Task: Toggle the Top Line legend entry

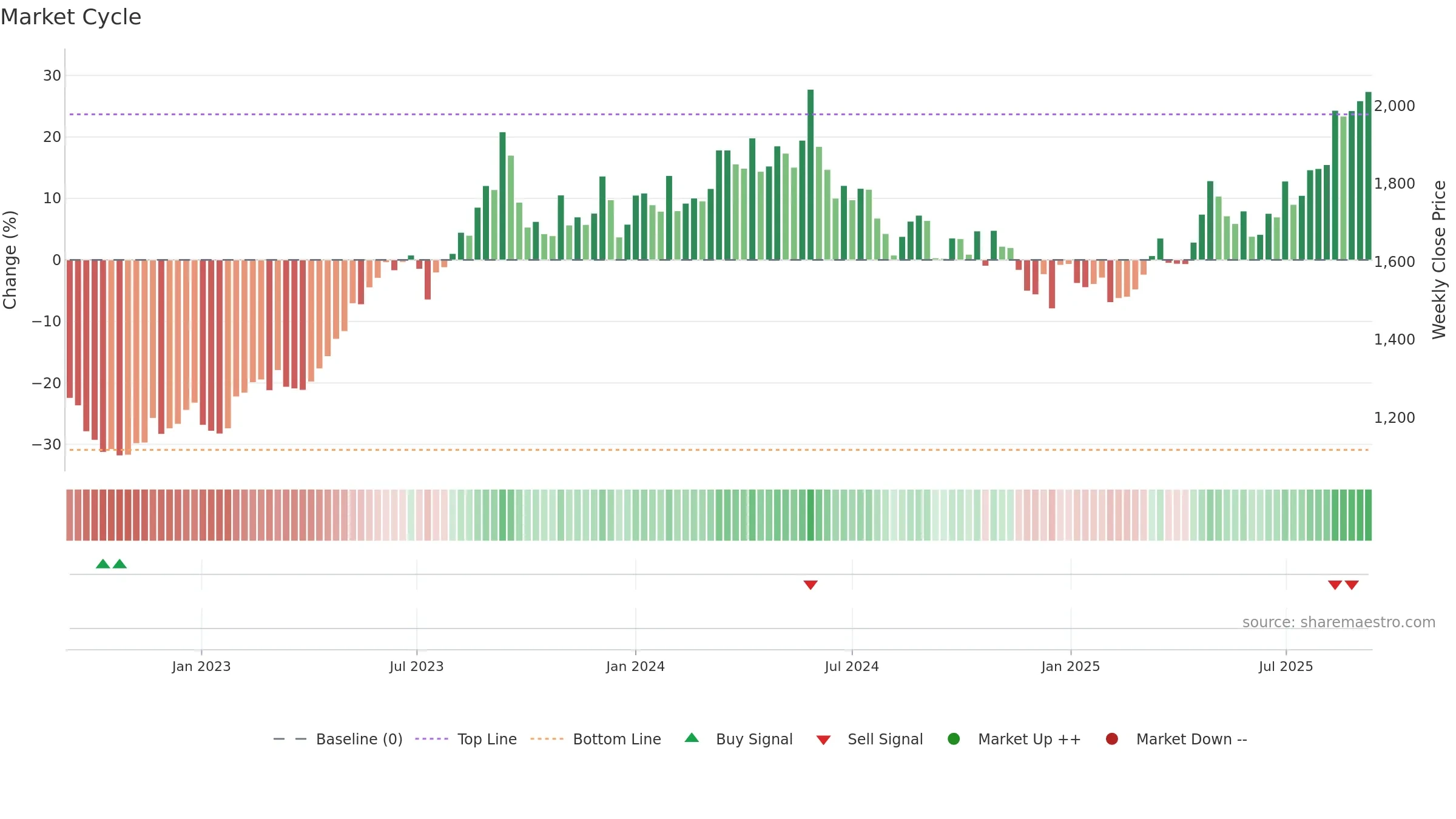Action: pyautogui.click(x=466, y=739)
